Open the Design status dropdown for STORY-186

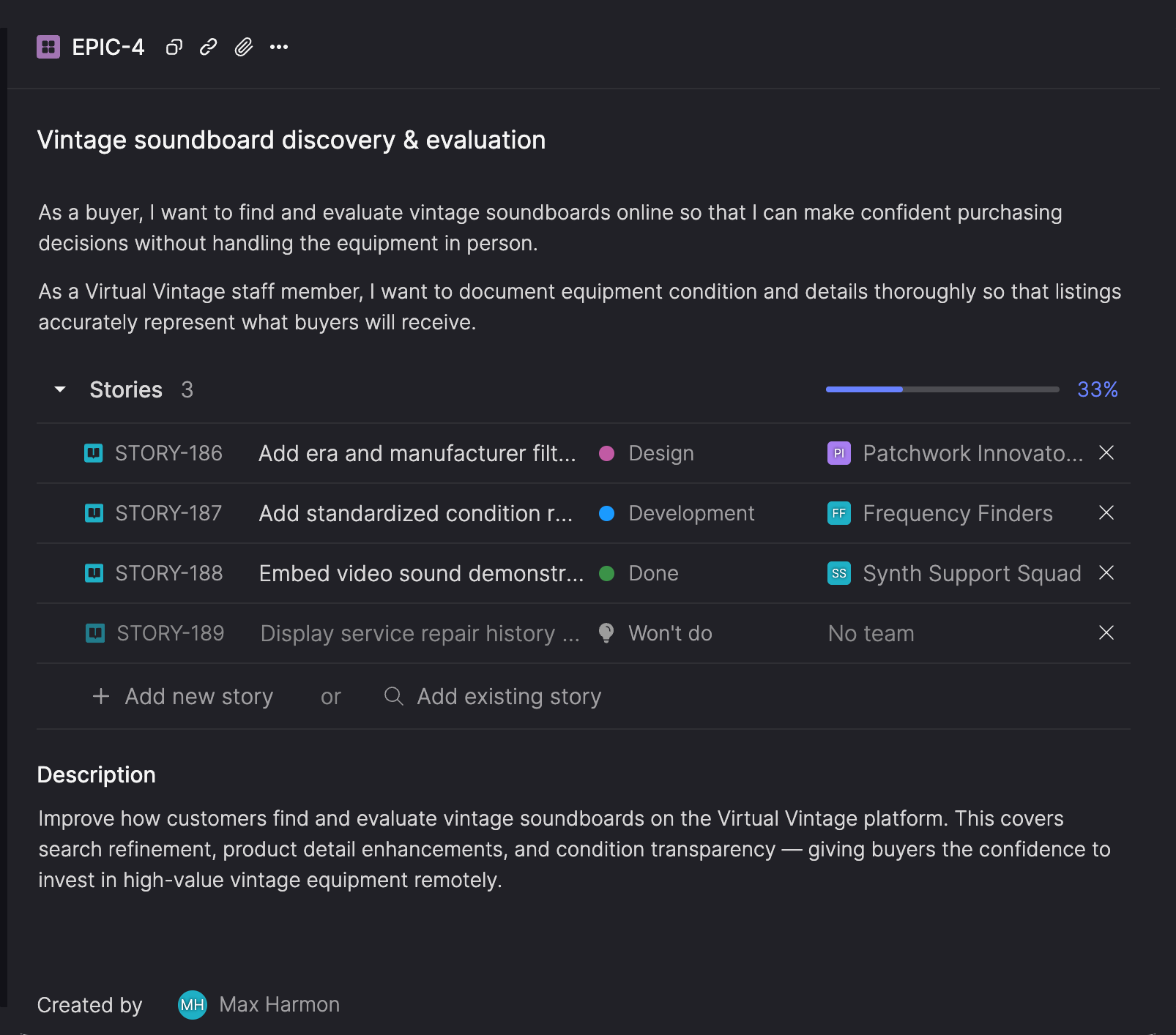(x=660, y=454)
